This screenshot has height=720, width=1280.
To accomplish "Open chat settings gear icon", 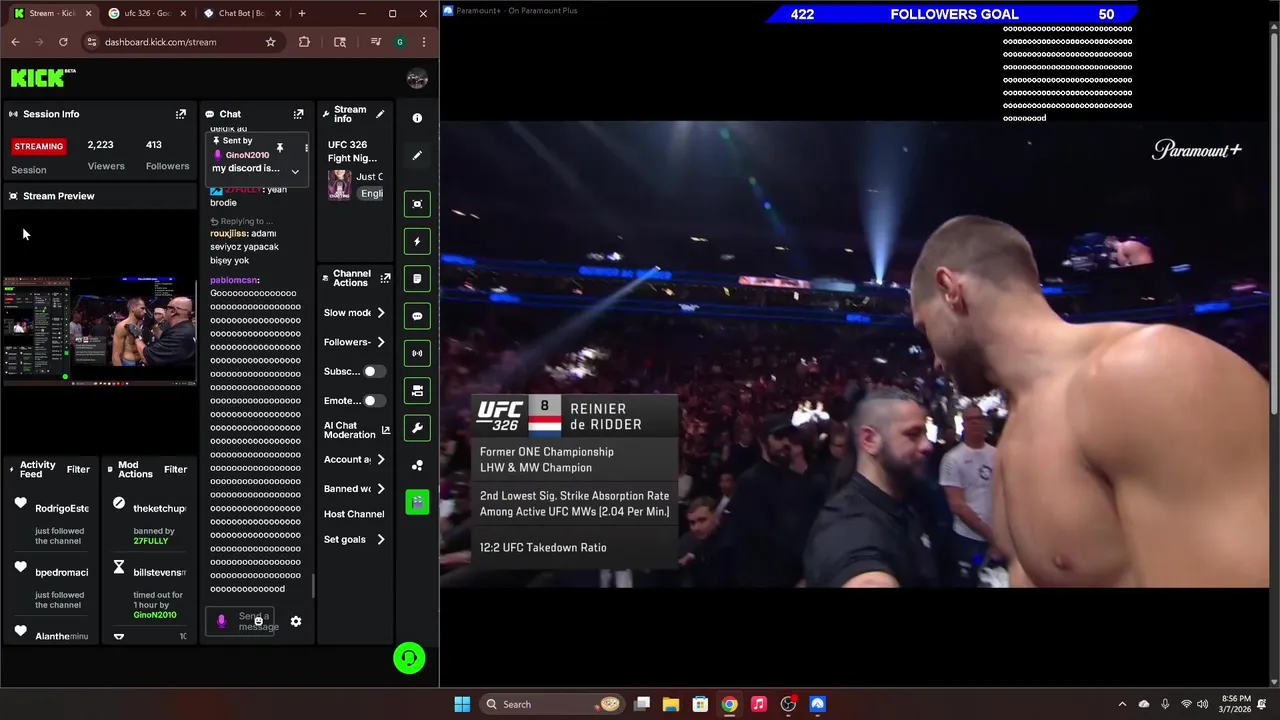I will (x=296, y=621).
